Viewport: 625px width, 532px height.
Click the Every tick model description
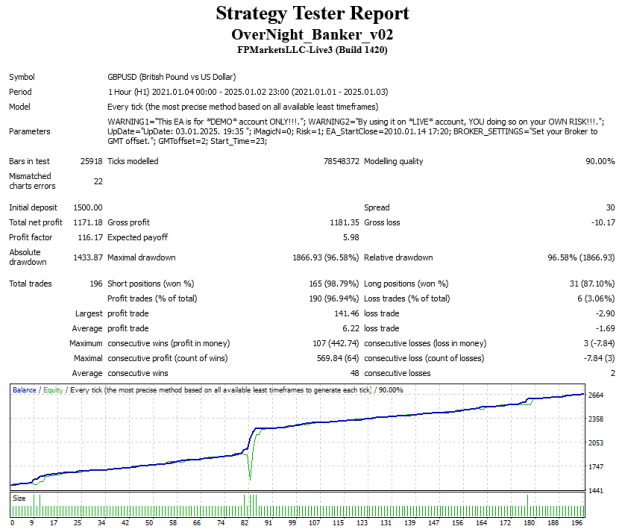tap(243, 107)
